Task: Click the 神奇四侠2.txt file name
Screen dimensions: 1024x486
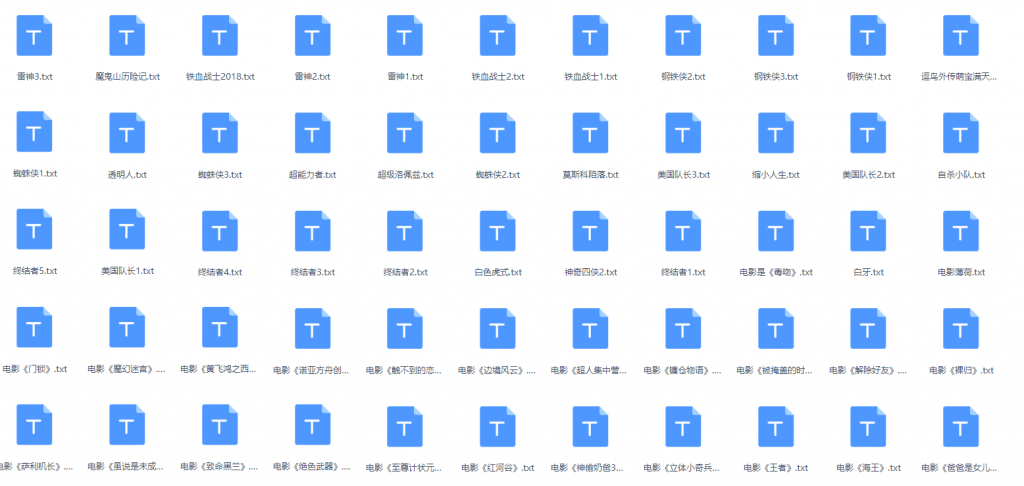Action: [x=590, y=272]
